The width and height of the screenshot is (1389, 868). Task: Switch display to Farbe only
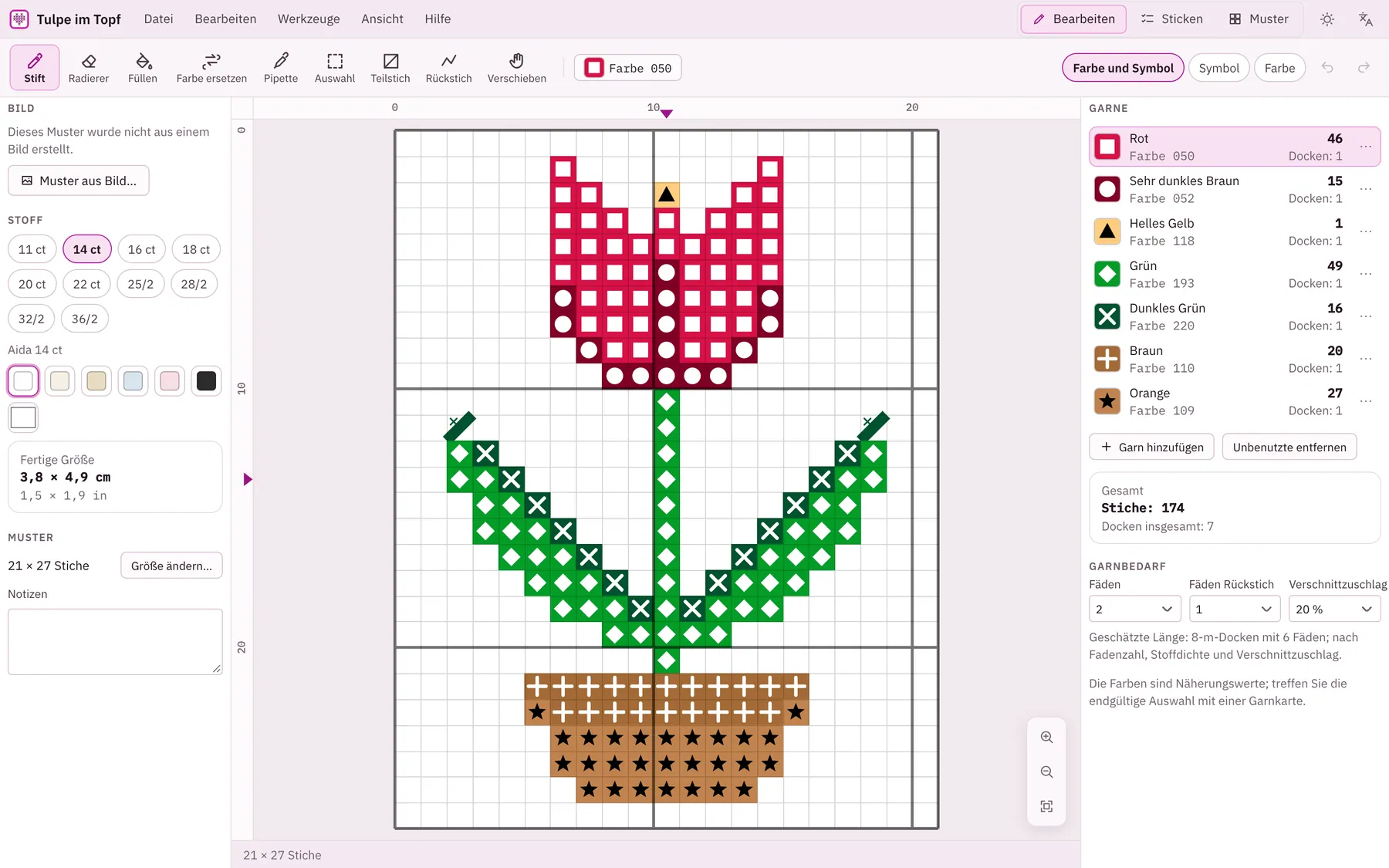tap(1279, 68)
